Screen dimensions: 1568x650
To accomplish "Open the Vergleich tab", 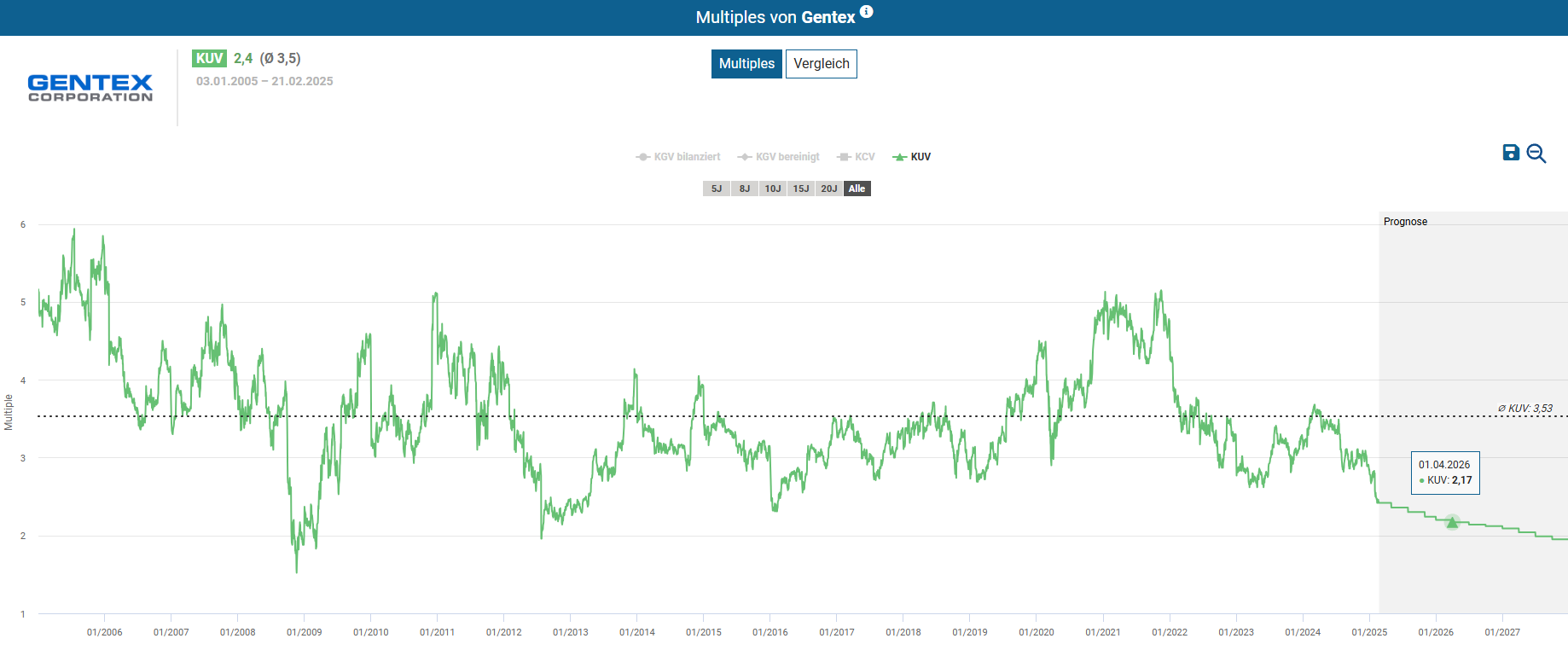I will pyautogui.click(x=821, y=64).
